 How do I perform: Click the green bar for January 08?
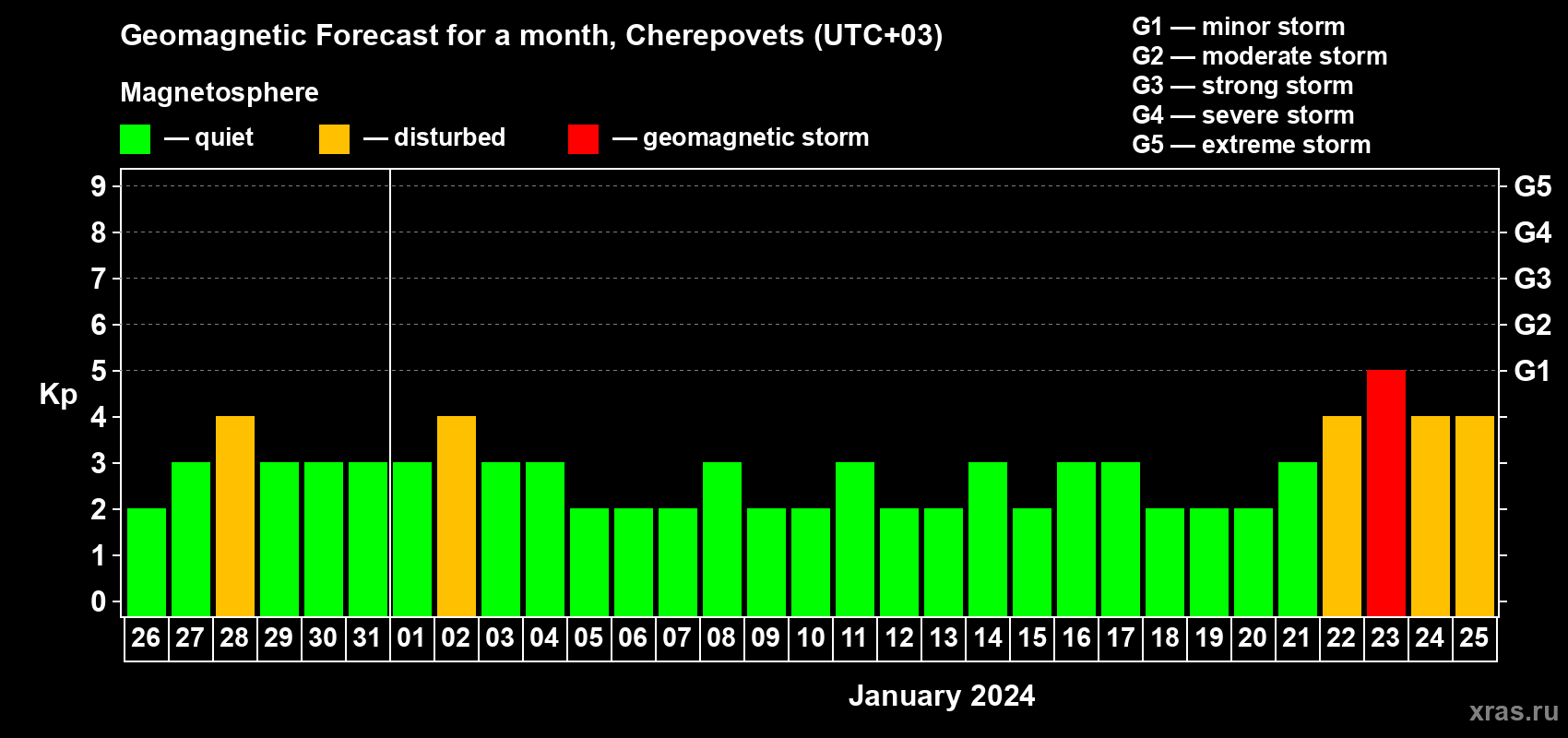pos(722,539)
